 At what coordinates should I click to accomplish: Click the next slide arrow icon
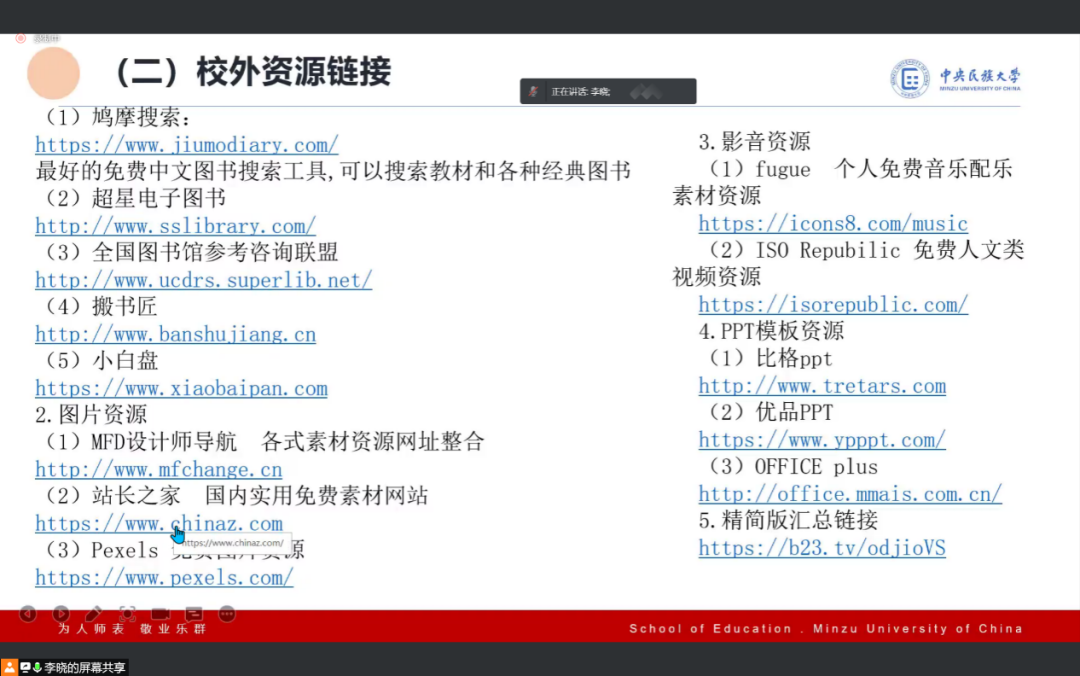tap(61, 613)
